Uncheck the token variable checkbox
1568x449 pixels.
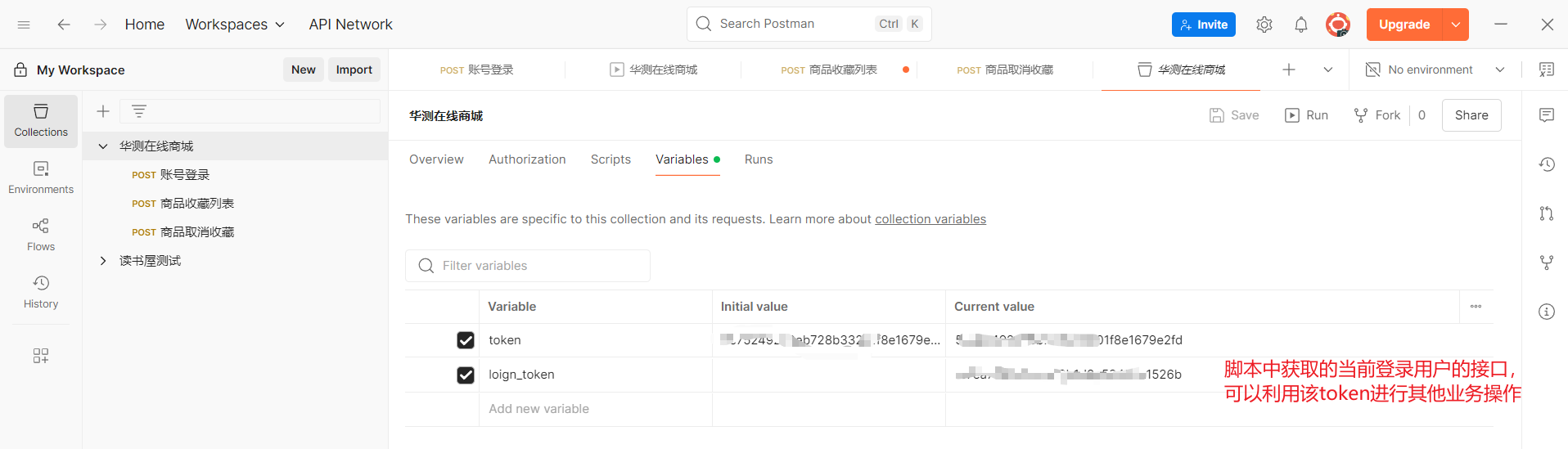pyautogui.click(x=466, y=340)
